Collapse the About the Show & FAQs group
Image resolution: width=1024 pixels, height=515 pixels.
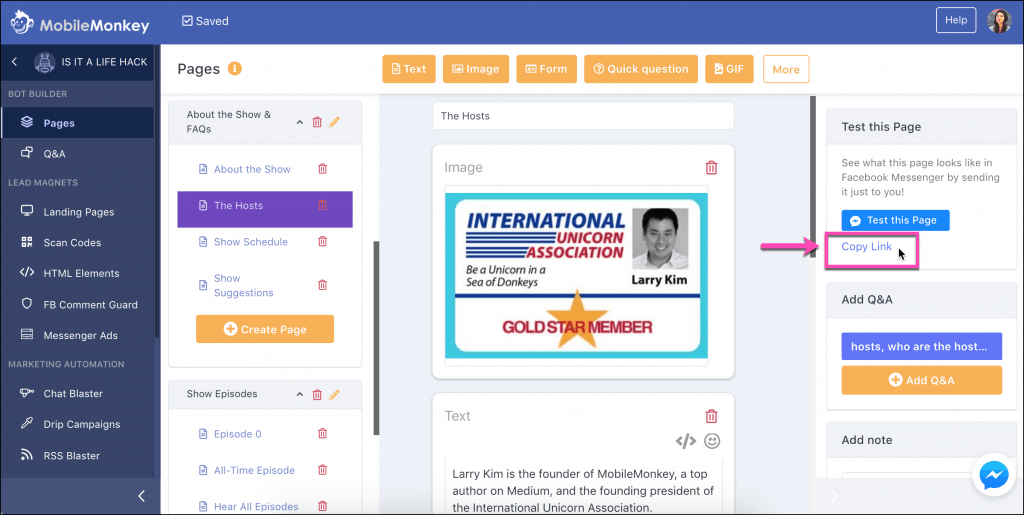pyautogui.click(x=300, y=122)
